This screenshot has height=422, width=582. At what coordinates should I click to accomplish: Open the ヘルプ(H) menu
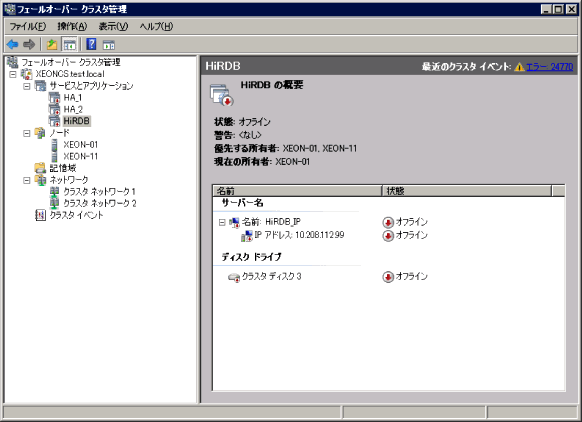point(156,26)
